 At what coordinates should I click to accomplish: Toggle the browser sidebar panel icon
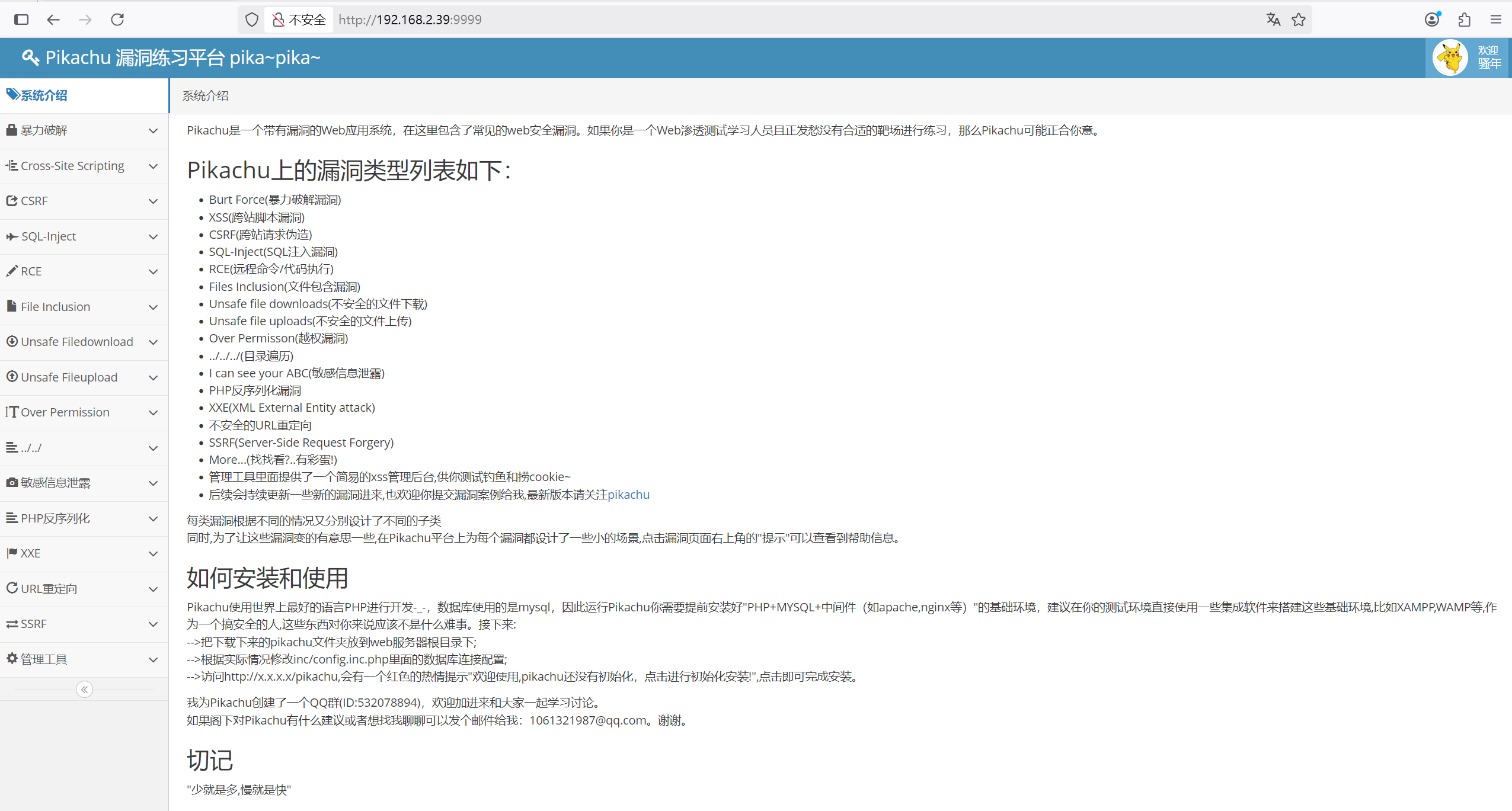pos(21,20)
